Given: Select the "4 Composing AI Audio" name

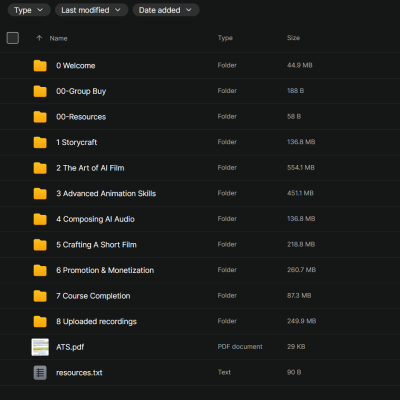Looking at the screenshot, I should click(95, 219).
